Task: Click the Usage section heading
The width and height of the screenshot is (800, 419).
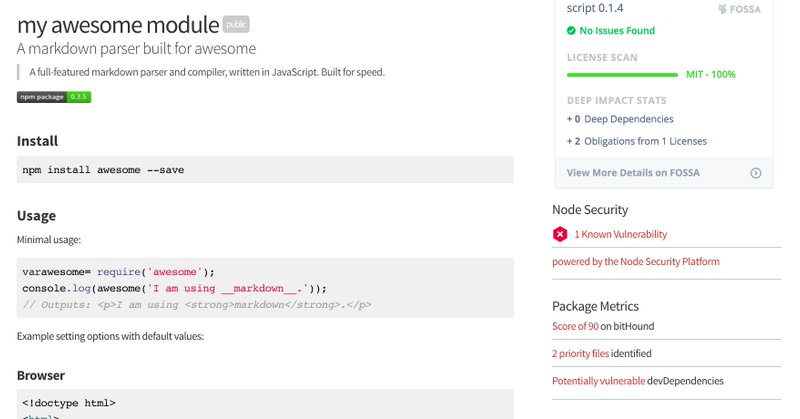Action: click(36, 216)
